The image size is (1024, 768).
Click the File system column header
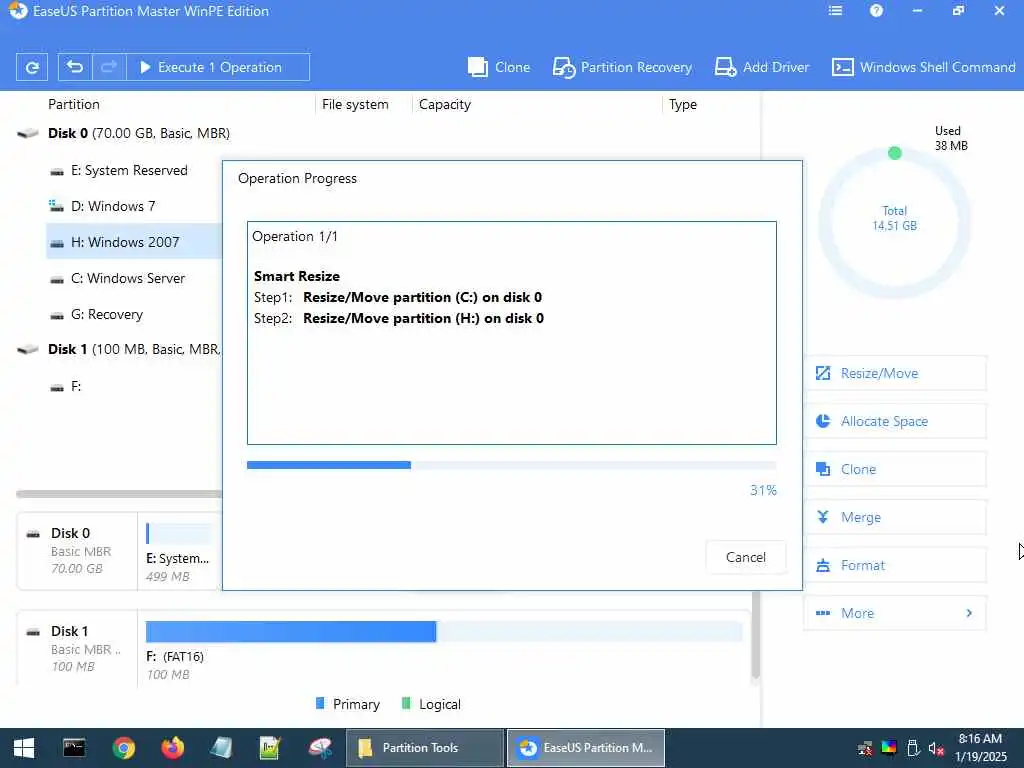[355, 104]
